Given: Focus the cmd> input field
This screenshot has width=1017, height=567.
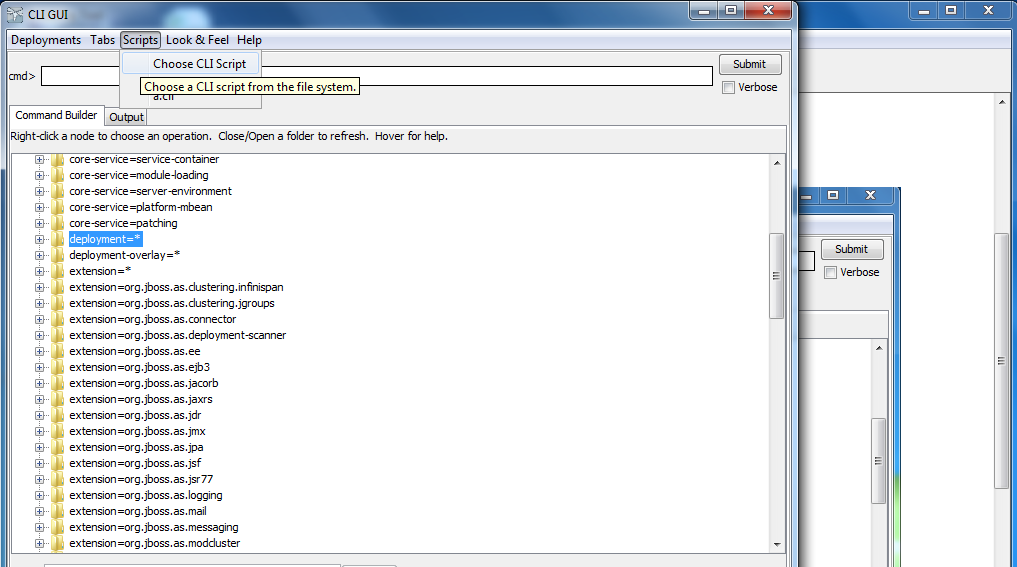Looking at the screenshot, I should coord(377,76).
